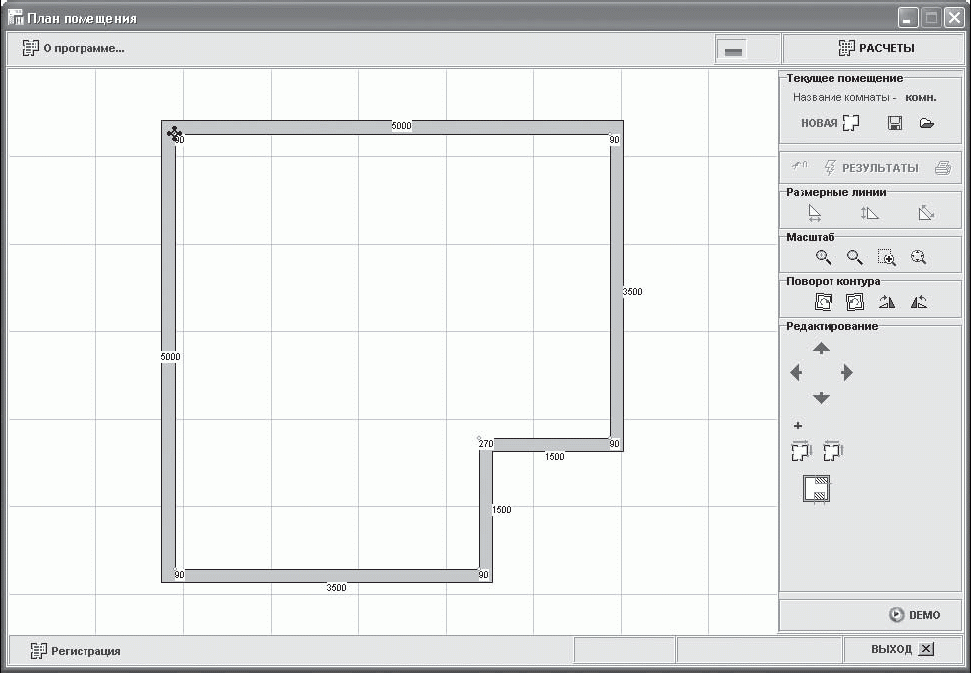Click the 3500 label below the bottom wall
The height and width of the screenshot is (673, 971).
tap(336, 587)
